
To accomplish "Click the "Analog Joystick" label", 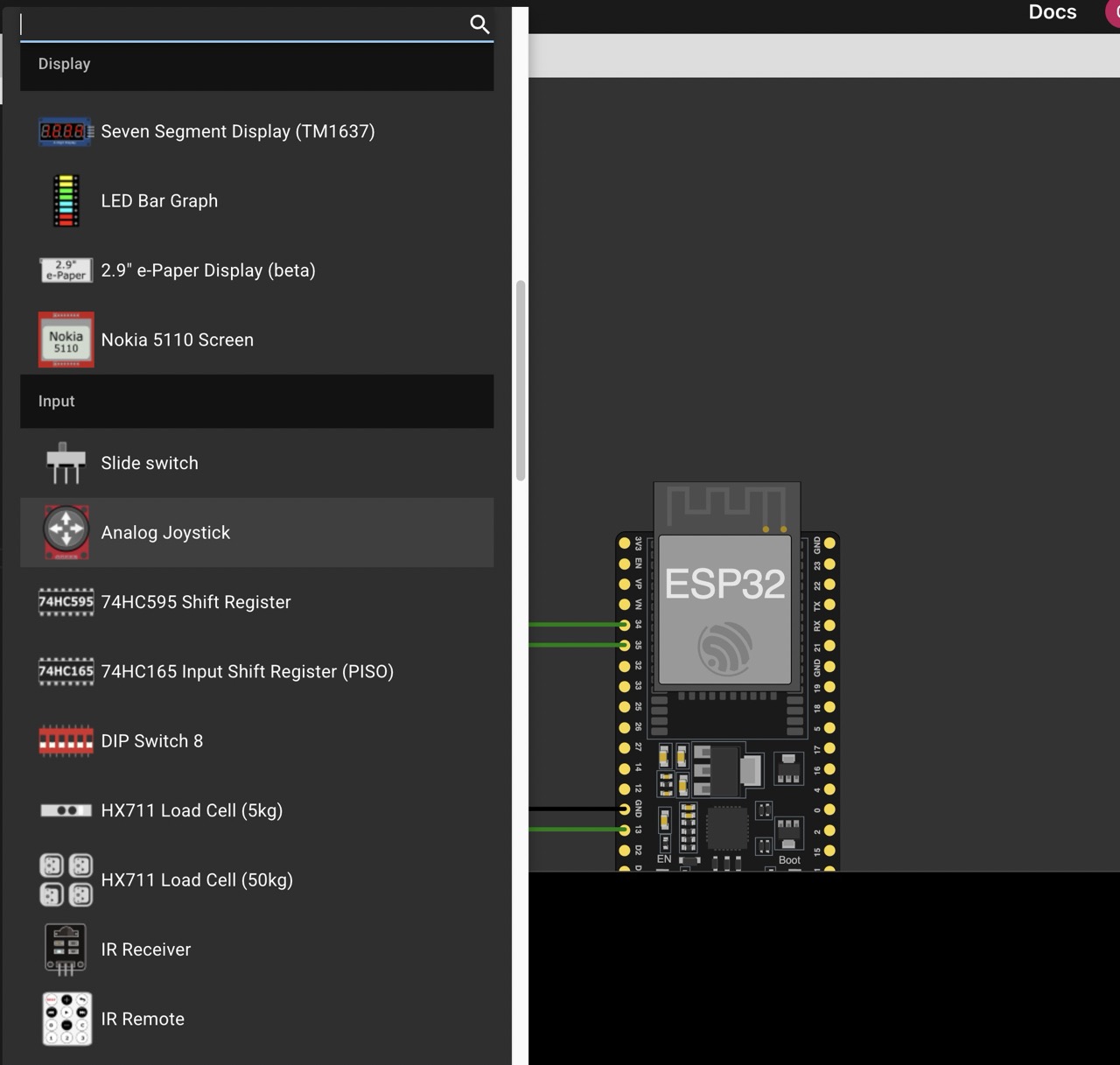I will coord(165,533).
